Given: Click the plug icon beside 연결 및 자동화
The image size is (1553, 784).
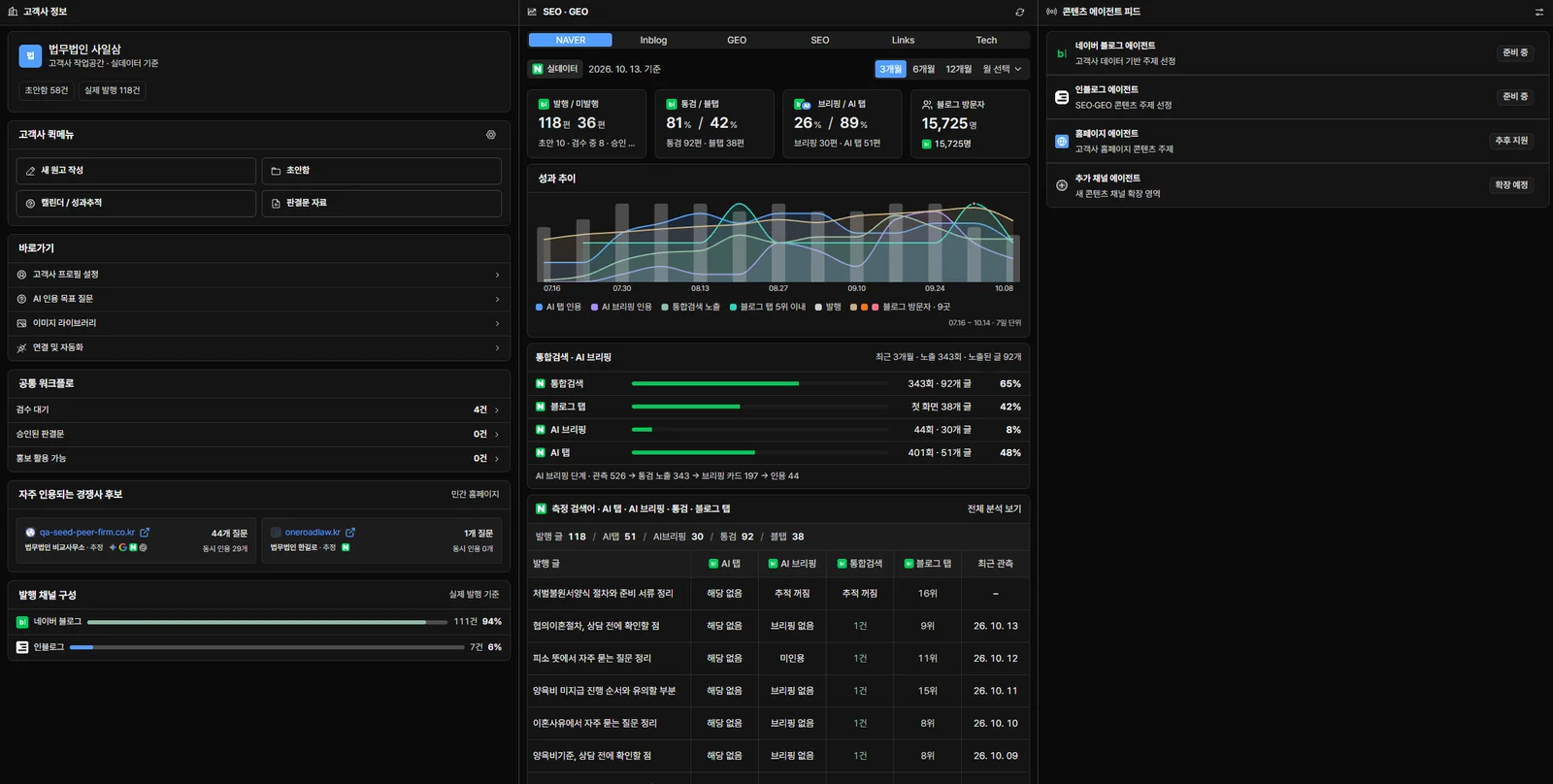Looking at the screenshot, I should [x=21, y=347].
